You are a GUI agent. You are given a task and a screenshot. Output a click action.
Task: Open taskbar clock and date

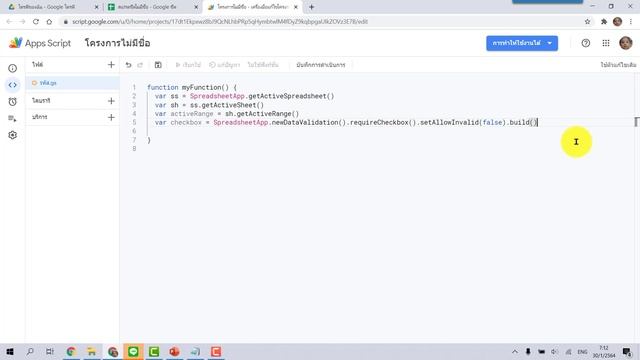(604, 351)
